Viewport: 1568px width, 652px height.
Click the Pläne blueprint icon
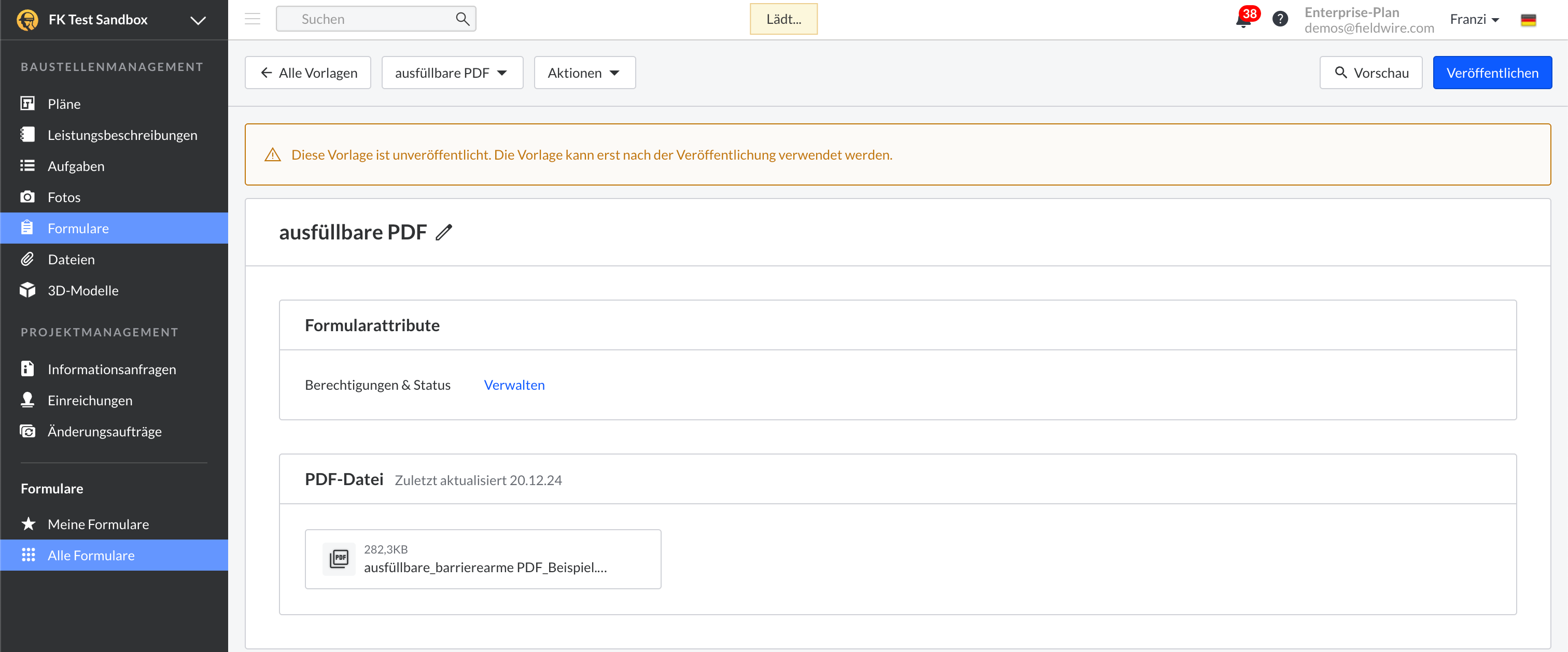(x=27, y=103)
